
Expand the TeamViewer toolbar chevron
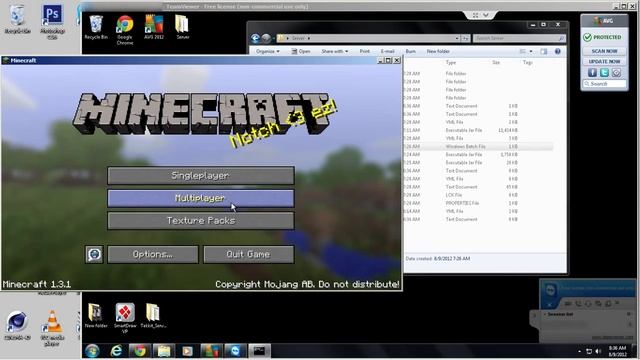[486, 15]
